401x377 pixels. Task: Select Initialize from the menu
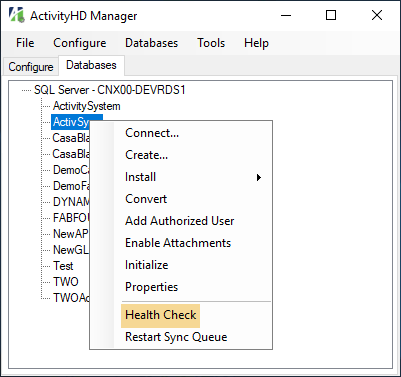pos(147,265)
